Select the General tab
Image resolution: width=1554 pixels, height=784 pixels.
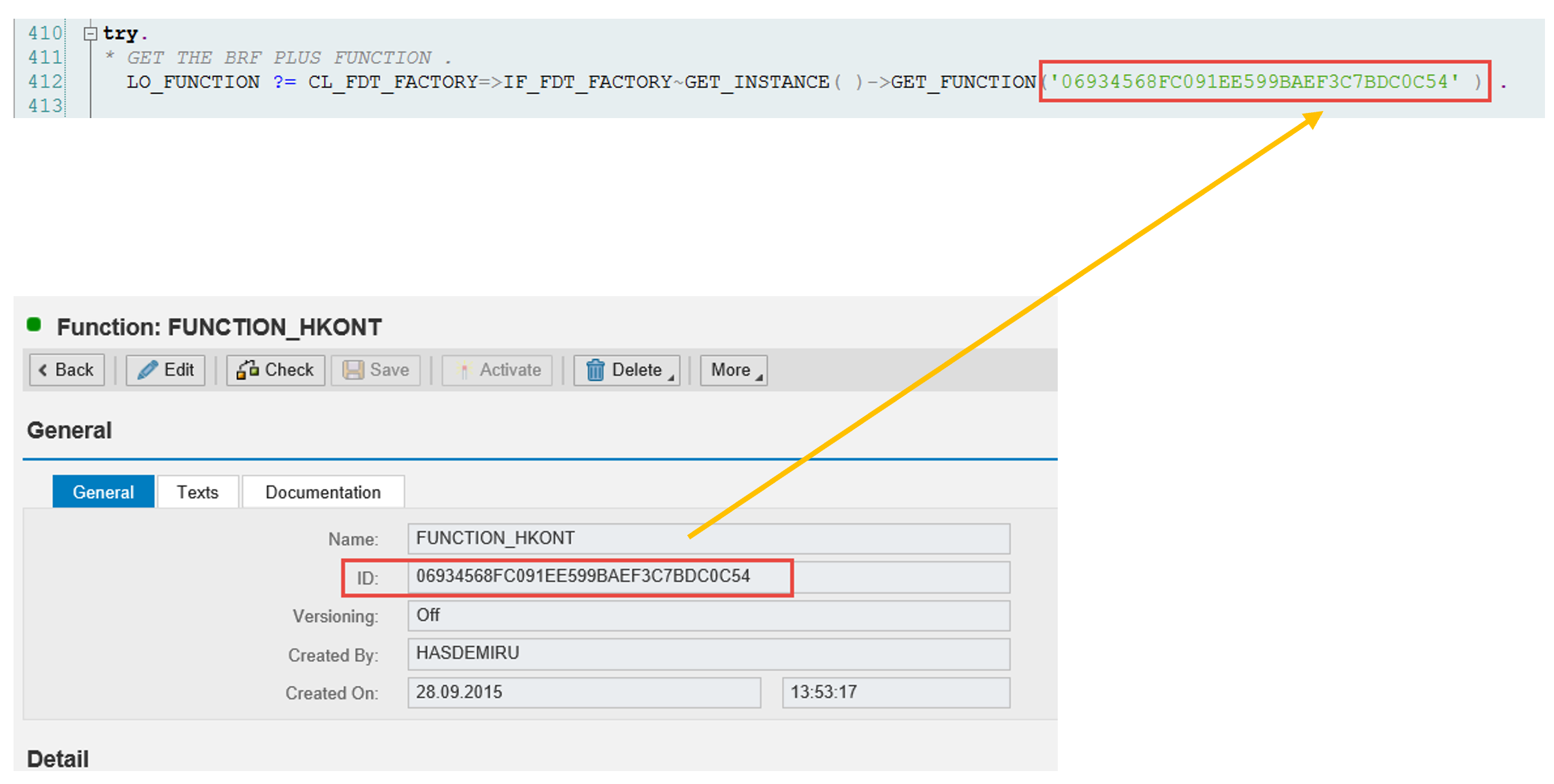tap(103, 492)
